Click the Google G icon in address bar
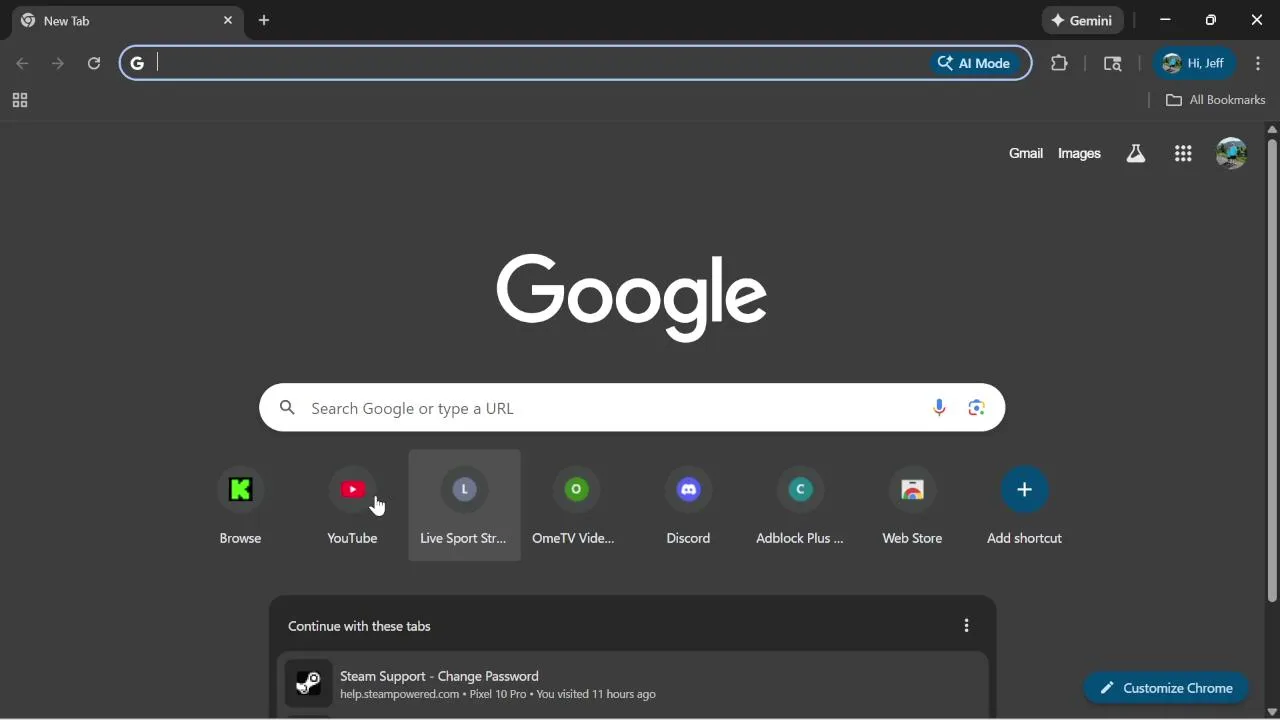 click(x=137, y=63)
